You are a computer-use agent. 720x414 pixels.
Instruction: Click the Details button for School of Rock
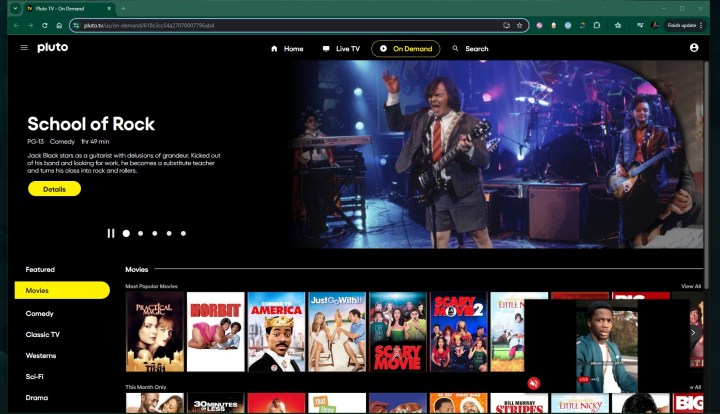[x=54, y=188]
